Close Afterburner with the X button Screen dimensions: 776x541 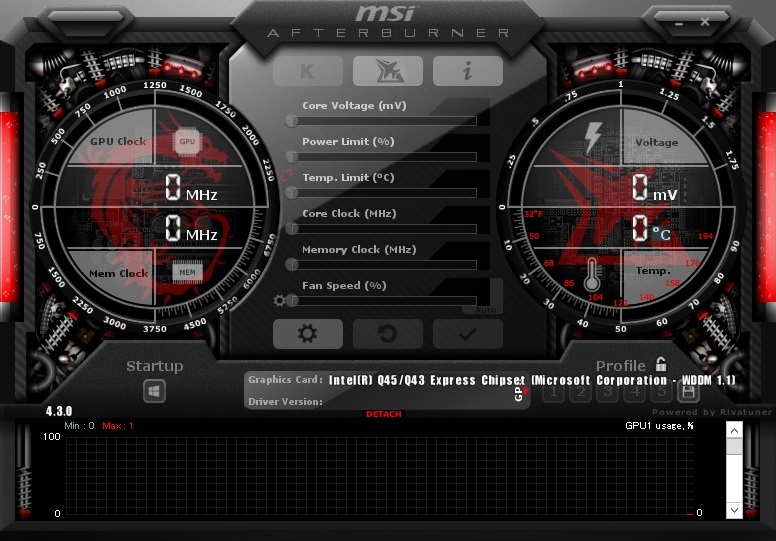pyautogui.click(x=705, y=22)
